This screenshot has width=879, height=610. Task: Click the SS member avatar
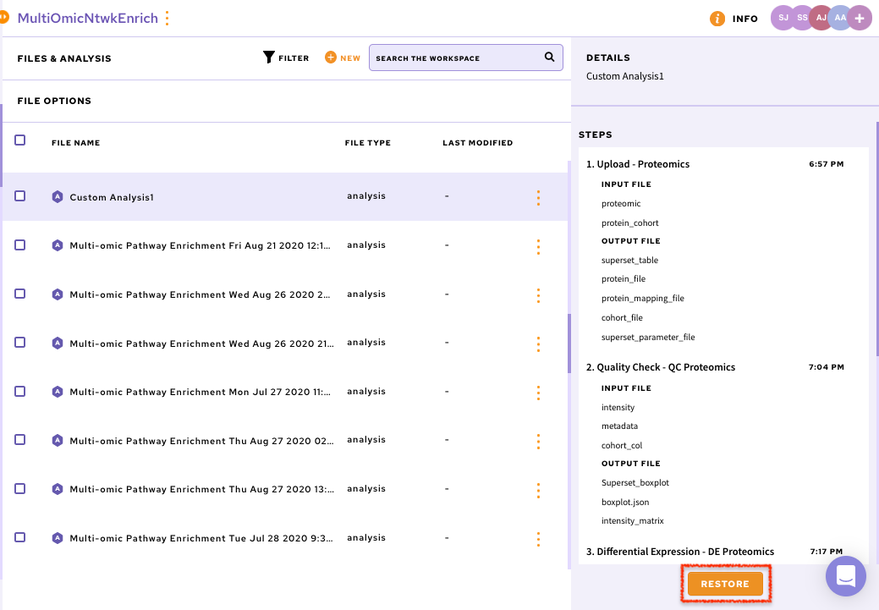click(802, 18)
